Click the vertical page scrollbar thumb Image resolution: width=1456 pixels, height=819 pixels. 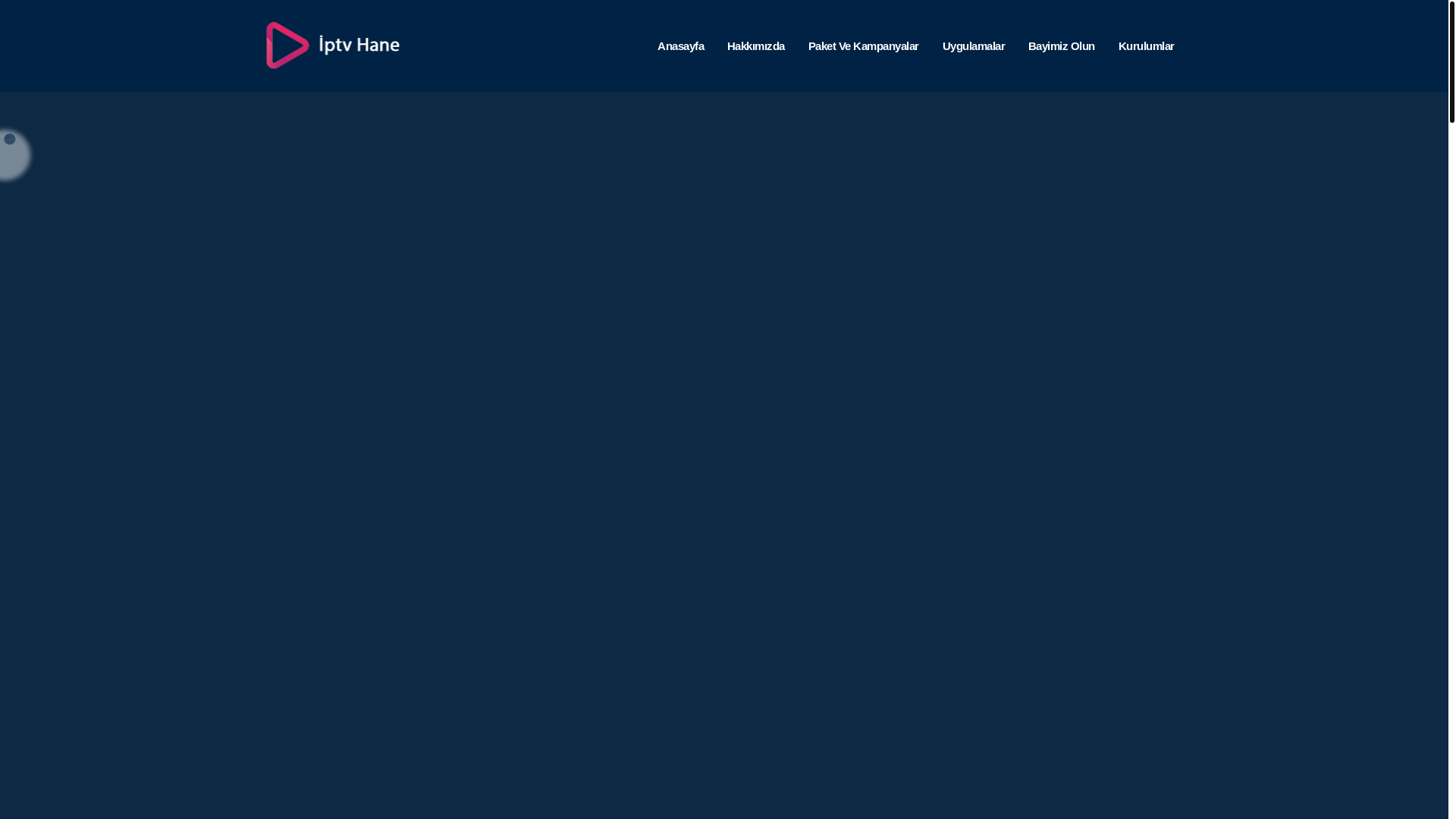1451,61
